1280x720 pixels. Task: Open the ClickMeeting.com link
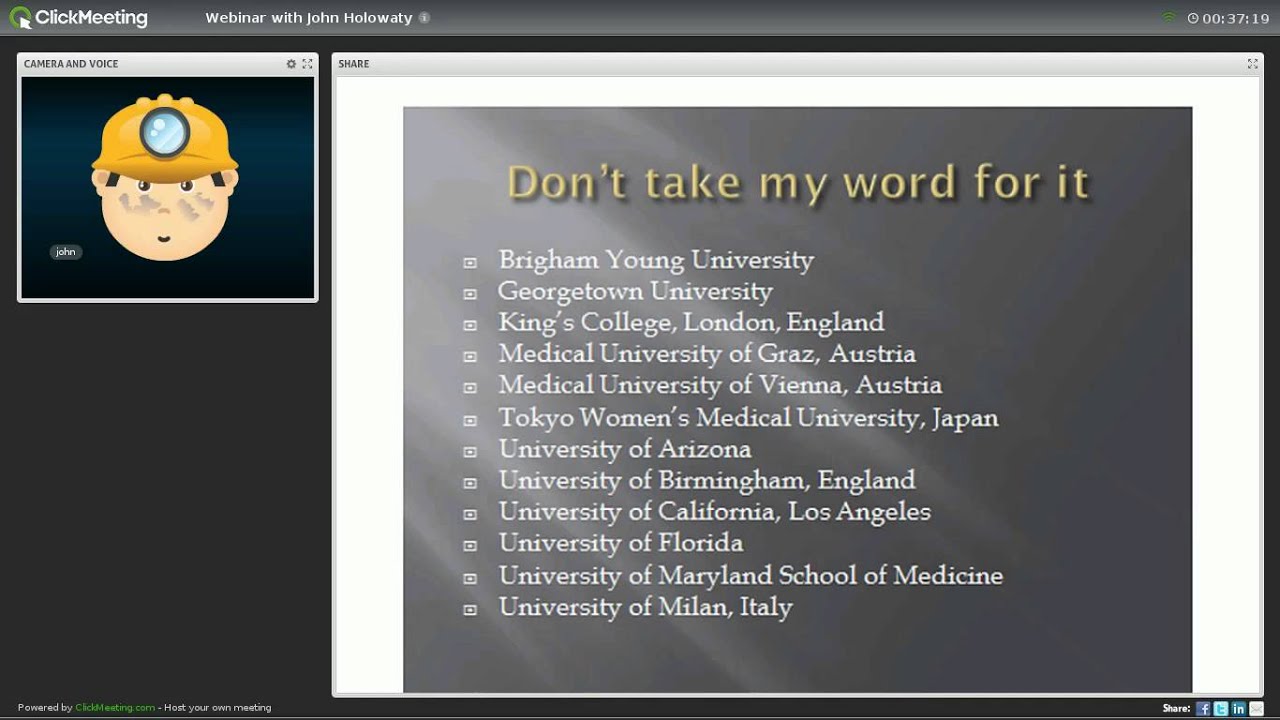pyautogui.click(x=115, y=708)
